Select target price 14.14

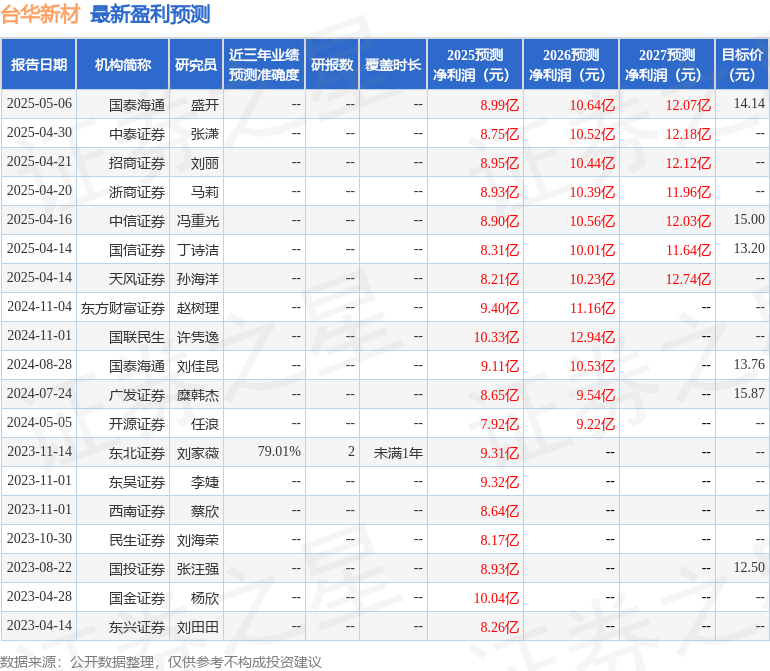749,104
